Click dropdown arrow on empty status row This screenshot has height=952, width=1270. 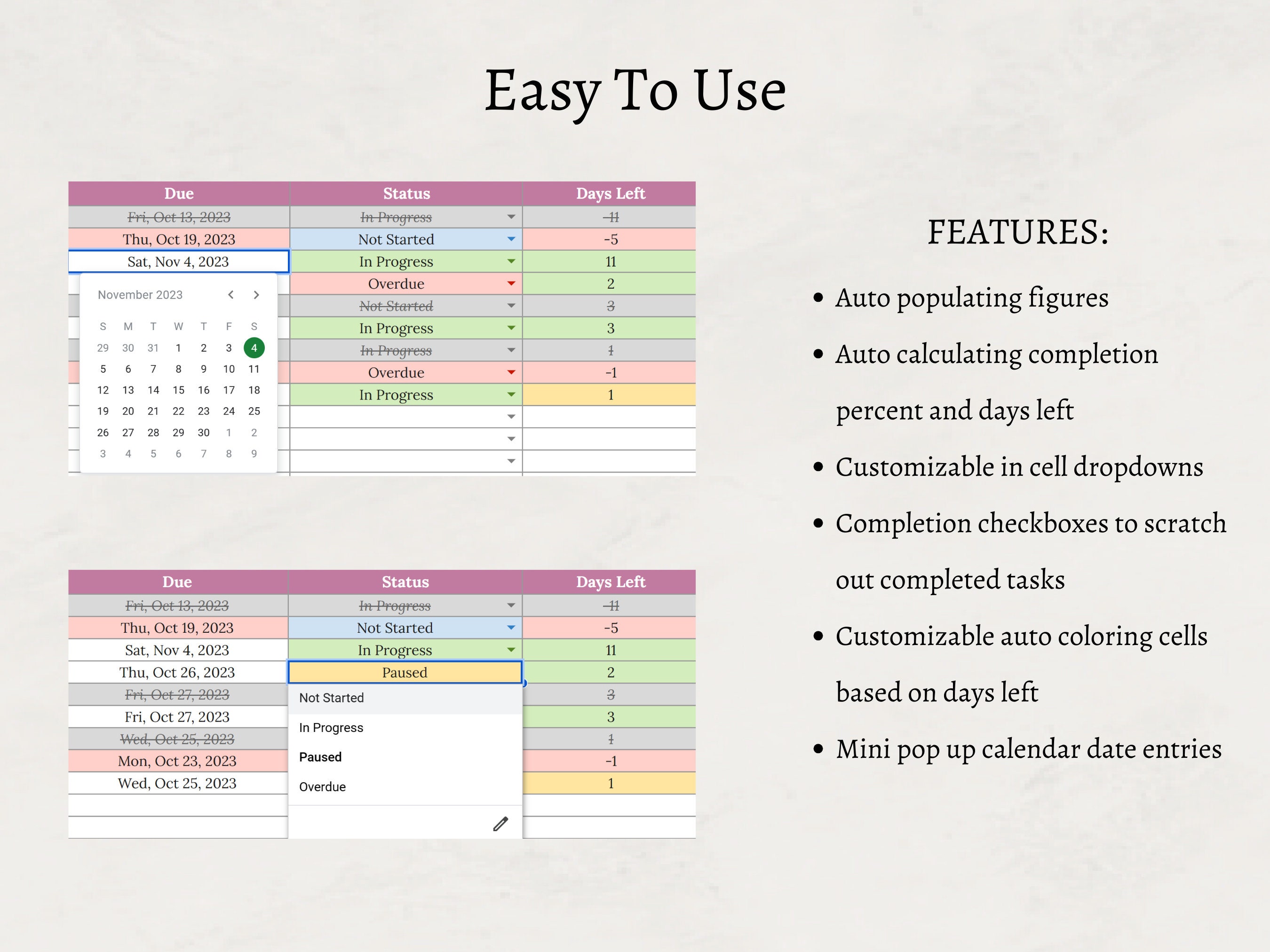511,417
